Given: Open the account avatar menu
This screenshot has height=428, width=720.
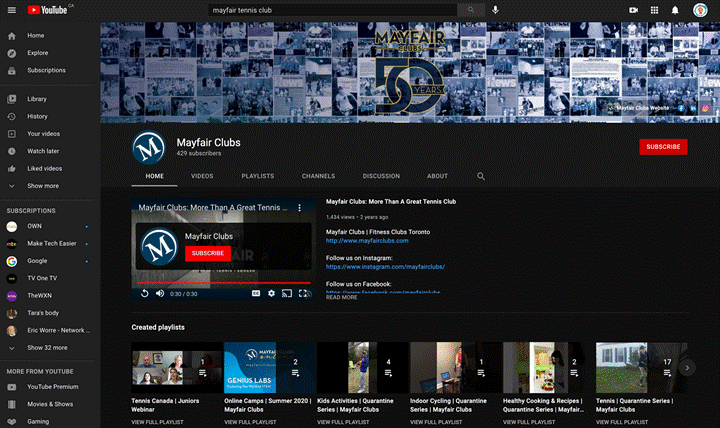Looking at the screenshot, I should [700, 10].
